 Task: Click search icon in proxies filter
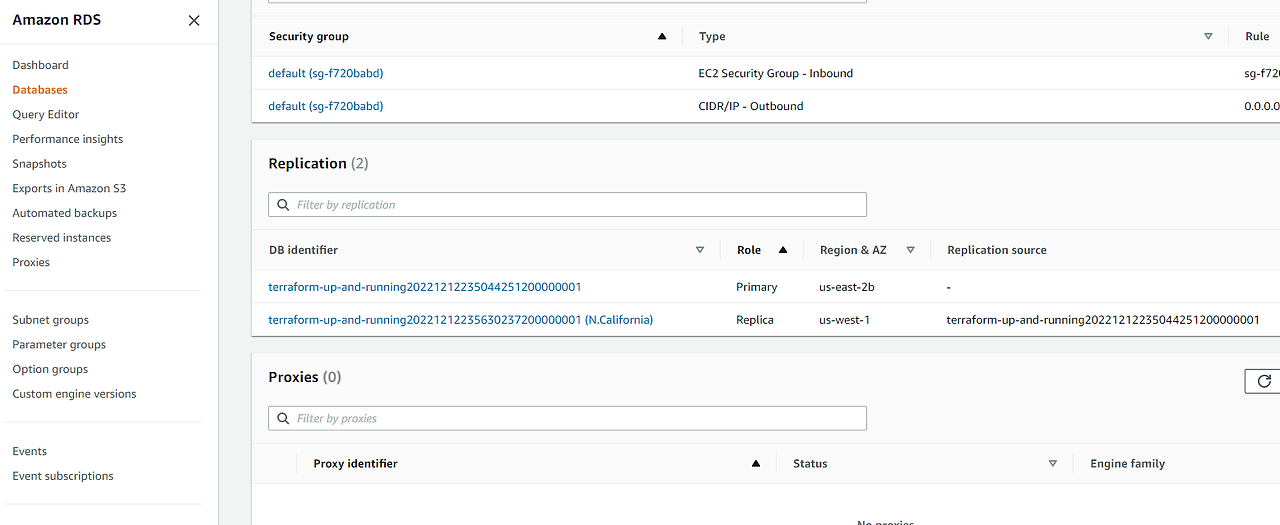(x=283, y=419)
